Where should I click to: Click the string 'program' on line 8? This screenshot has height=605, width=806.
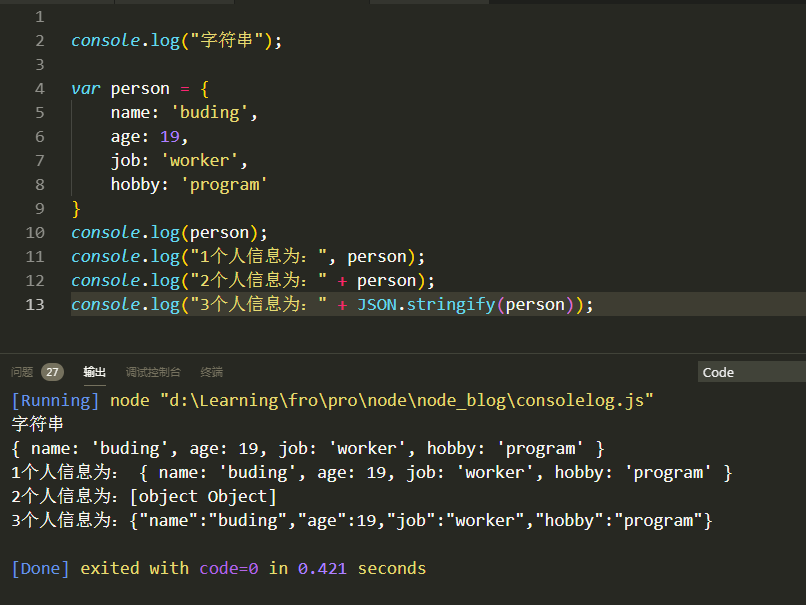(223, 184)
